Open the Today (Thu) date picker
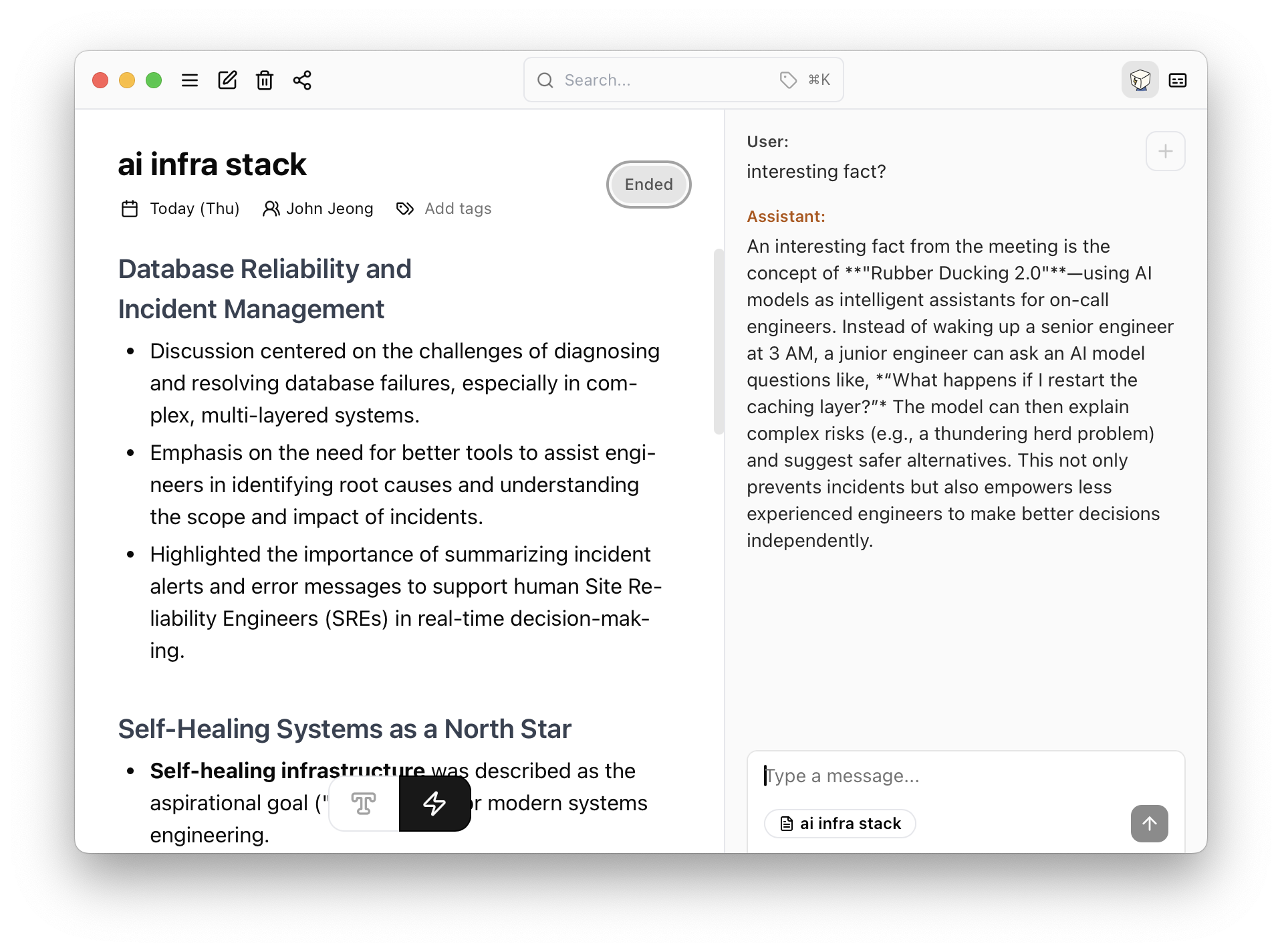Viewport: 1282px width, 952px height. [180, 209]
